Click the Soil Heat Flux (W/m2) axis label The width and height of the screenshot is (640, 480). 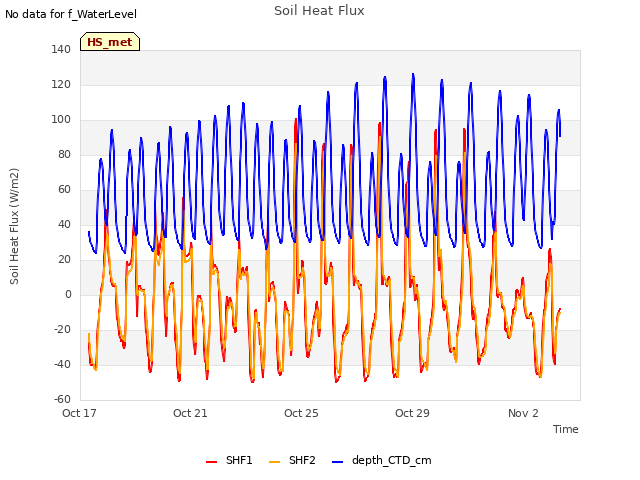point(14,226)
